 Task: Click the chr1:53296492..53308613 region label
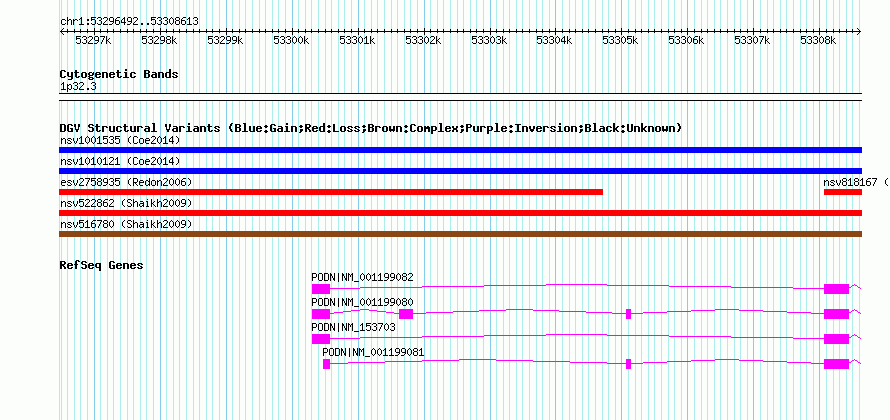point(129,22)
